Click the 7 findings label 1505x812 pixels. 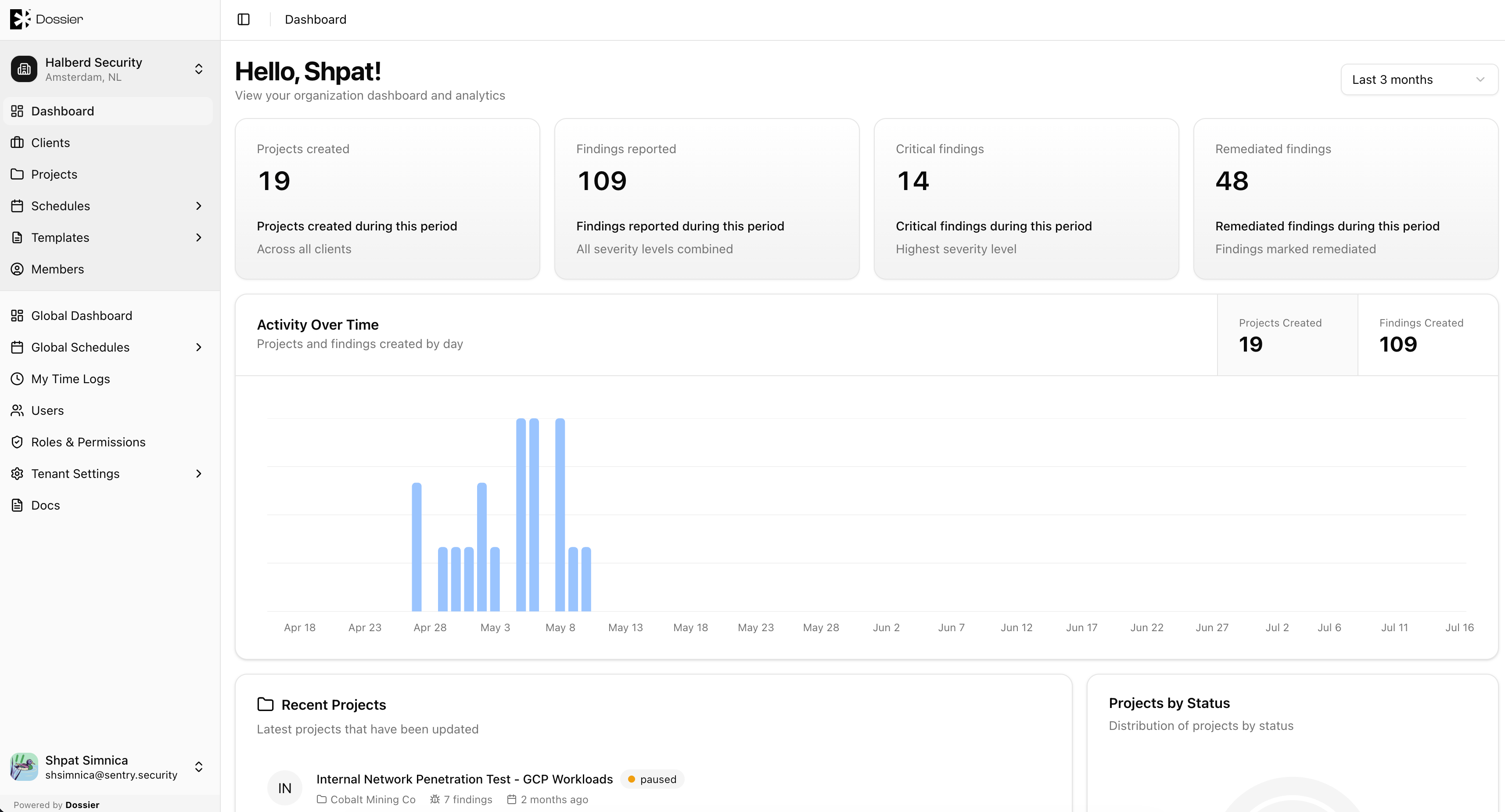coord(461,799)
